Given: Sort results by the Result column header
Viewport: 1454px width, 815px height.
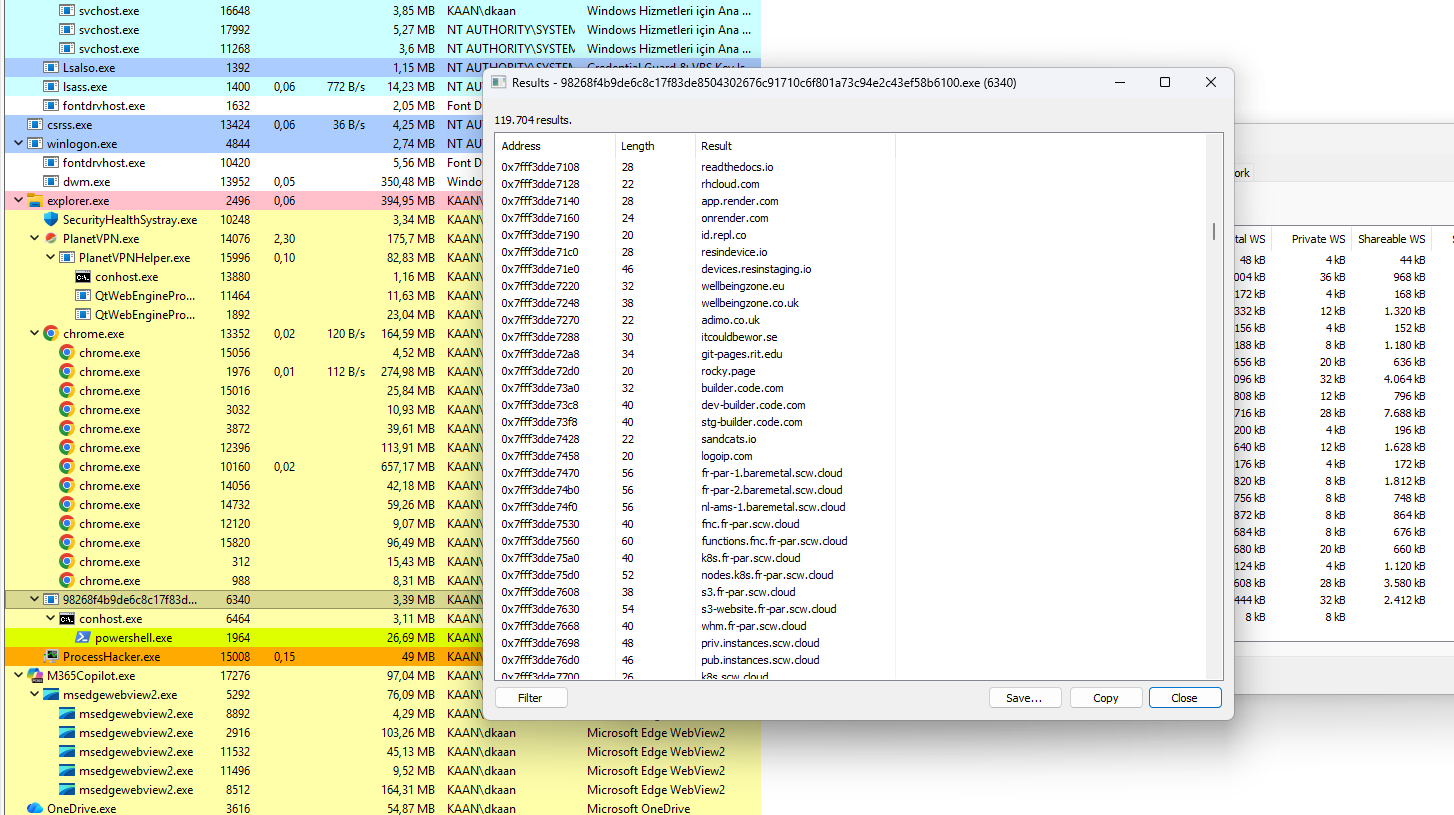Looking at the screenshot, I should click(795, 146).
